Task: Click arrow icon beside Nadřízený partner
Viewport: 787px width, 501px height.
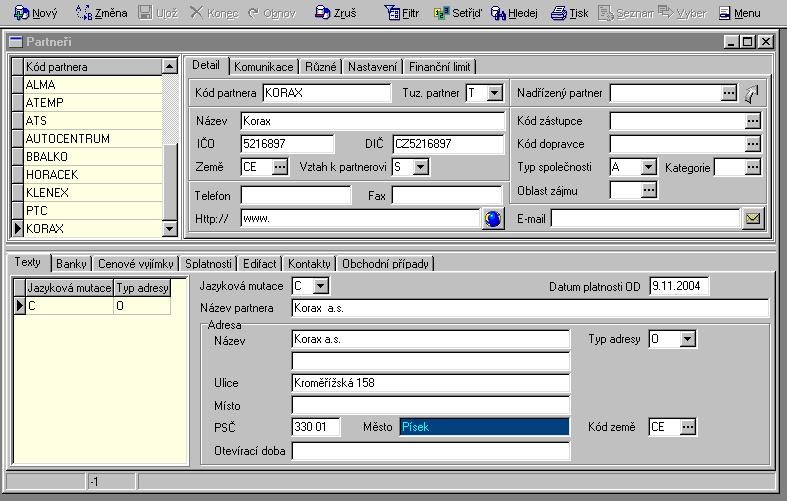Action: (752, 93)
